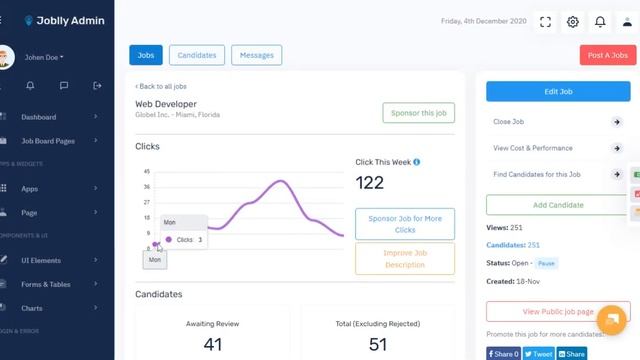The width and height of the screenshot is (640, 360).
Task: Switch to Candidates tab
Action: [x=197, y=55]
